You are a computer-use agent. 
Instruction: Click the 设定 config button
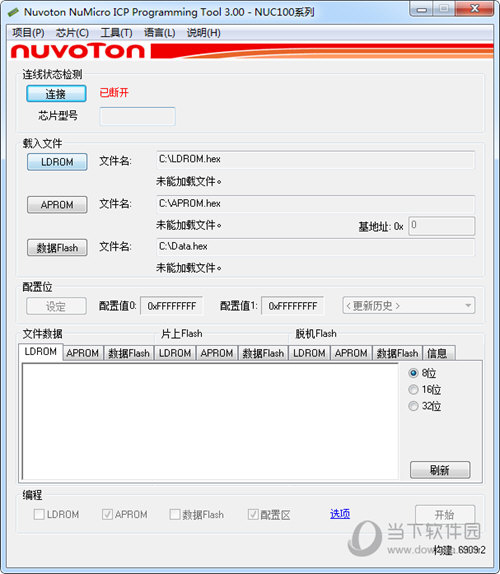click(x=56, y=306)
